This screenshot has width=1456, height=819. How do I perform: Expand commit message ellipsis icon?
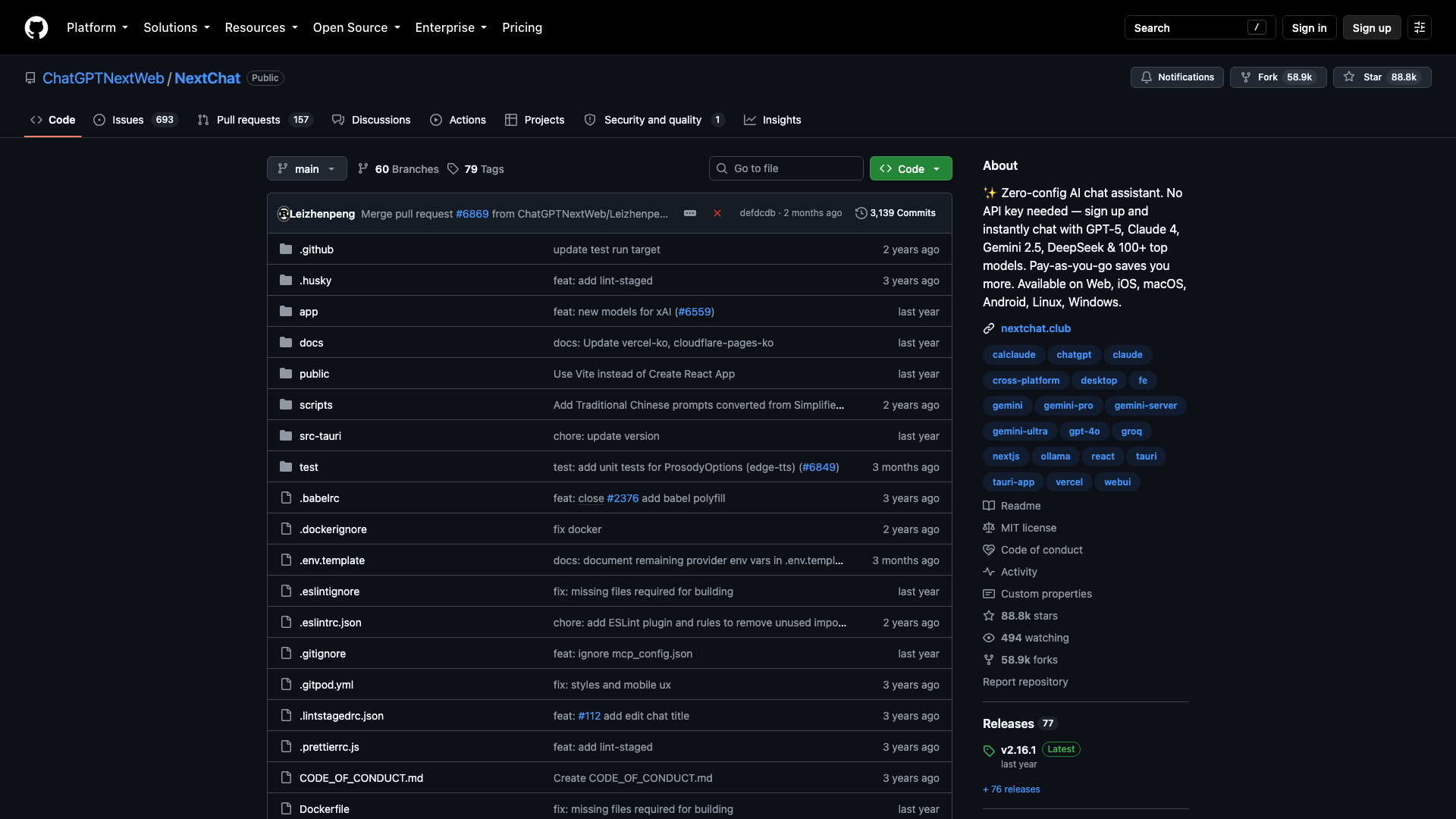tap(690, 213)
